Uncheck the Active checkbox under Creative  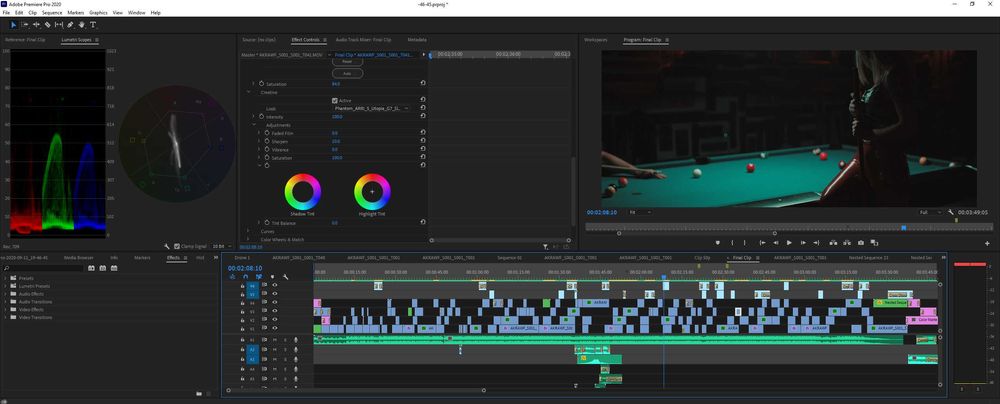coord(334,100)
